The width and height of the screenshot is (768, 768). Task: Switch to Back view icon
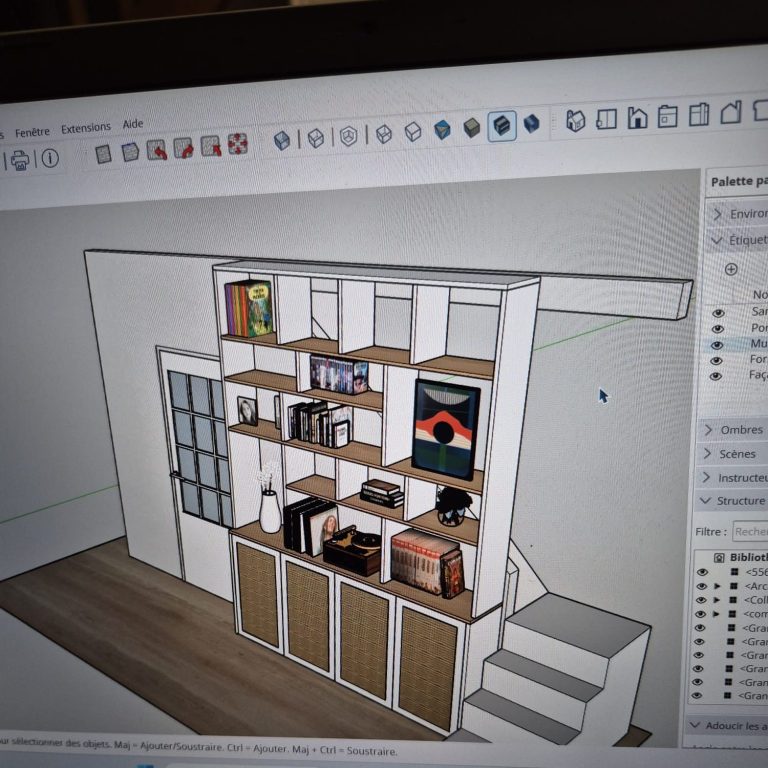pyautogui.click(x=699, y=114)
